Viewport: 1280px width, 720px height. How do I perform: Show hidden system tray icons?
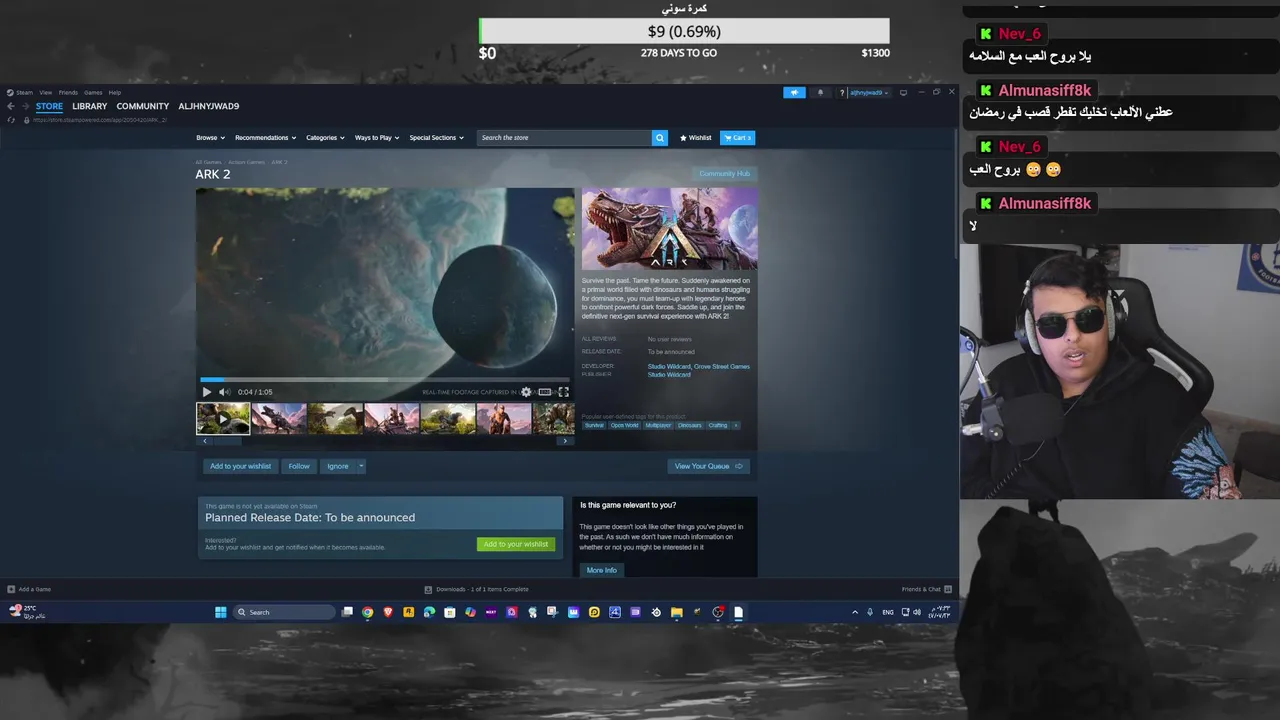[x=855, y=612]
